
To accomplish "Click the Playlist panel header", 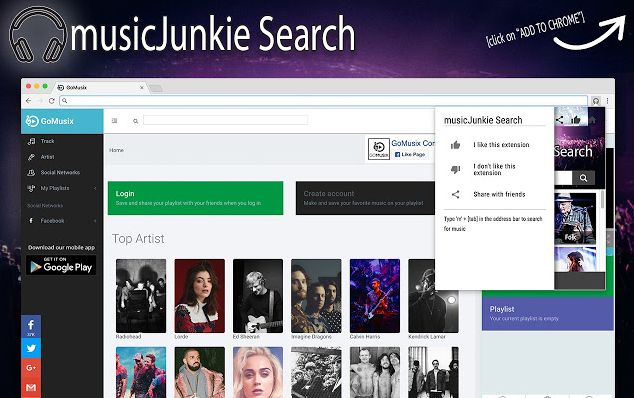I will pyautogui.click(x=547, y=313).
